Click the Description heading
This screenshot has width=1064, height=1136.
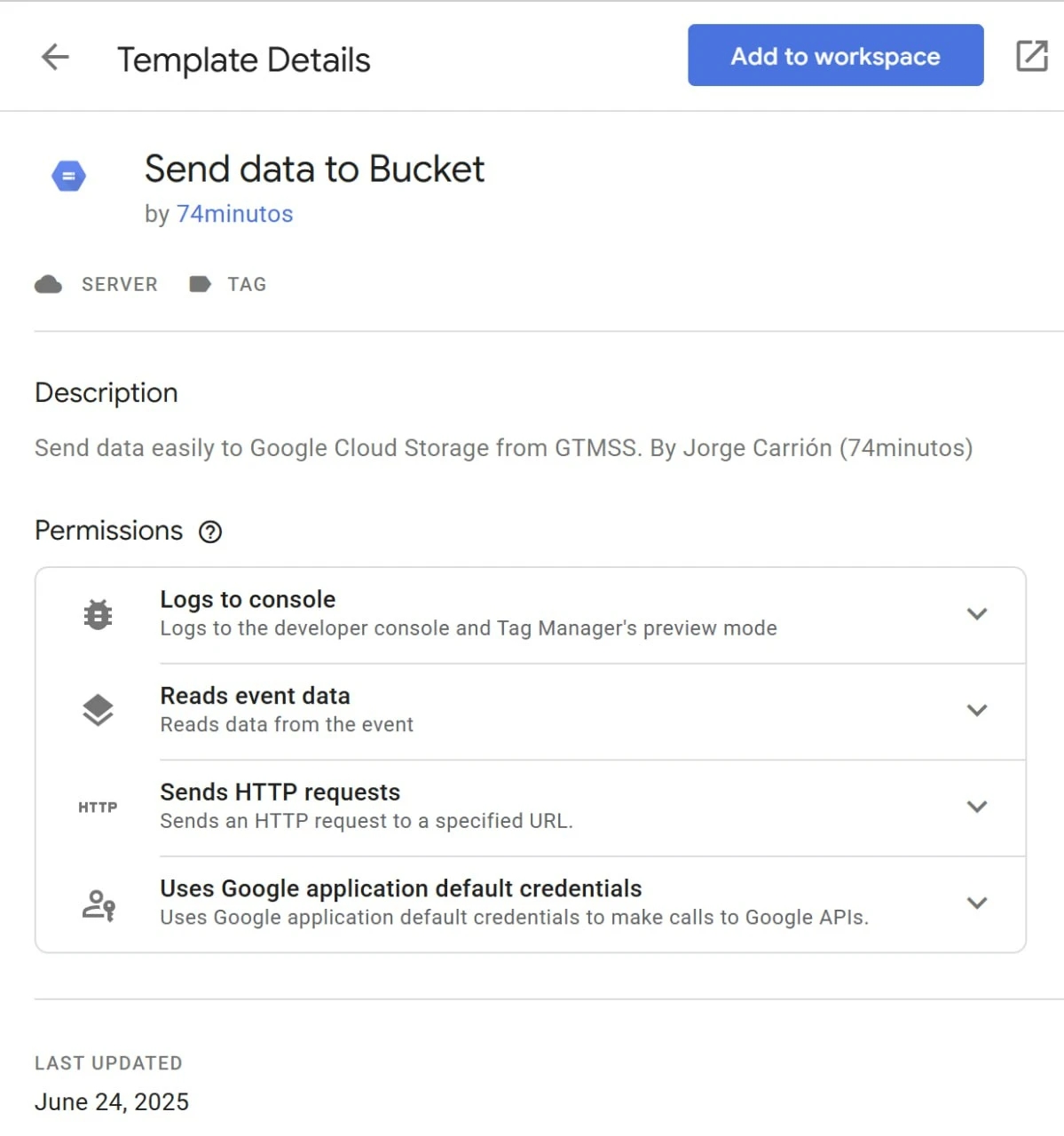tap(106, 393)
